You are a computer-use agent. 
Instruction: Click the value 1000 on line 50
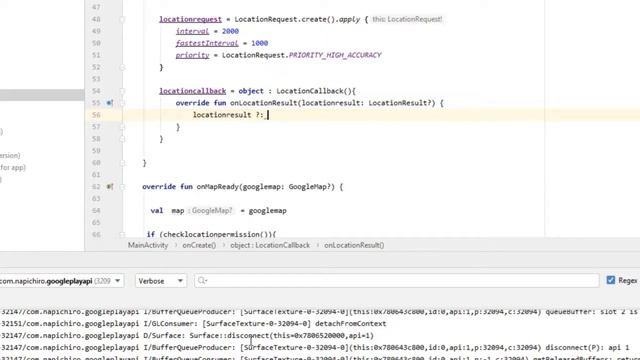pos(260,43)
